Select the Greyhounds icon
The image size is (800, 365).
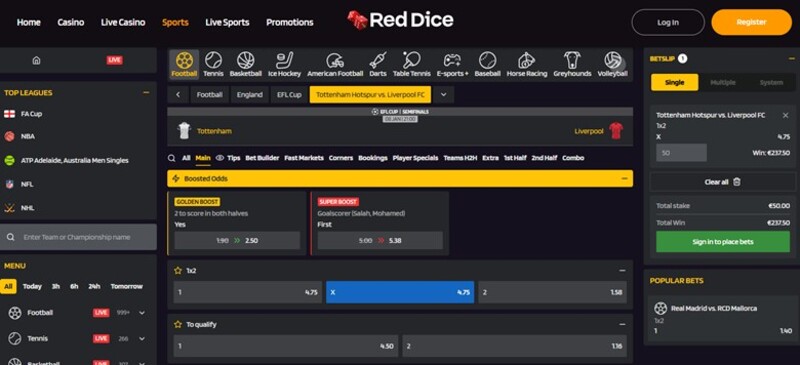(x=572, y=61)
